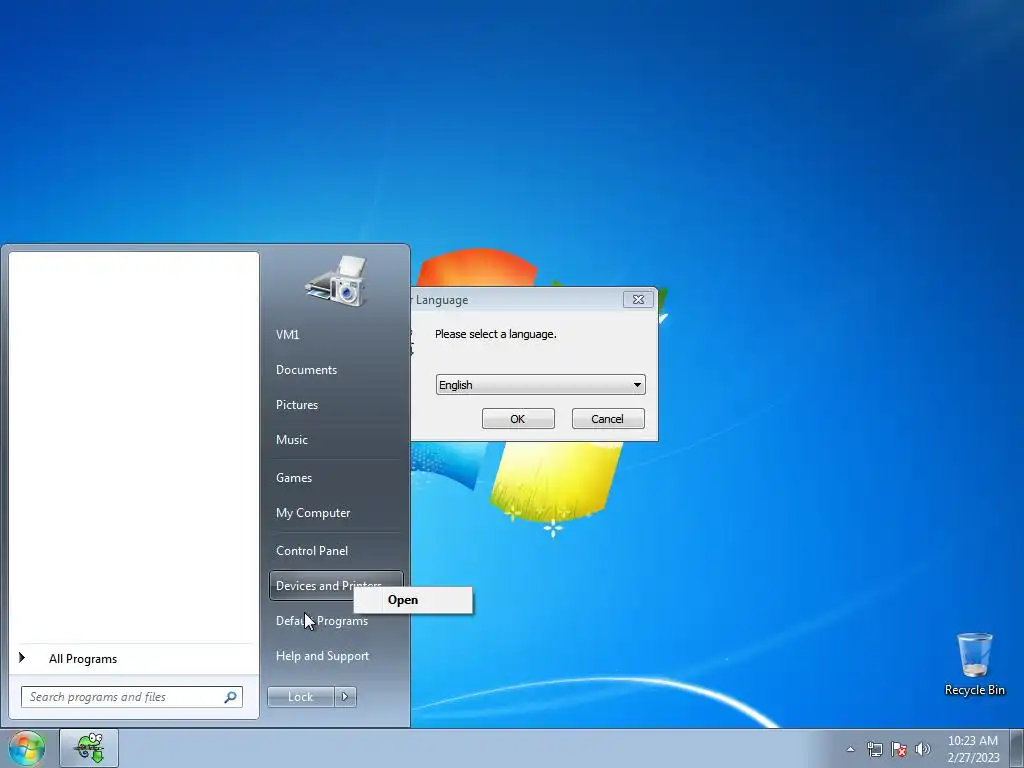This screenshot has height=768, width=1024.
Task: Click Cancel in the Language dialog
Action: 607,419
